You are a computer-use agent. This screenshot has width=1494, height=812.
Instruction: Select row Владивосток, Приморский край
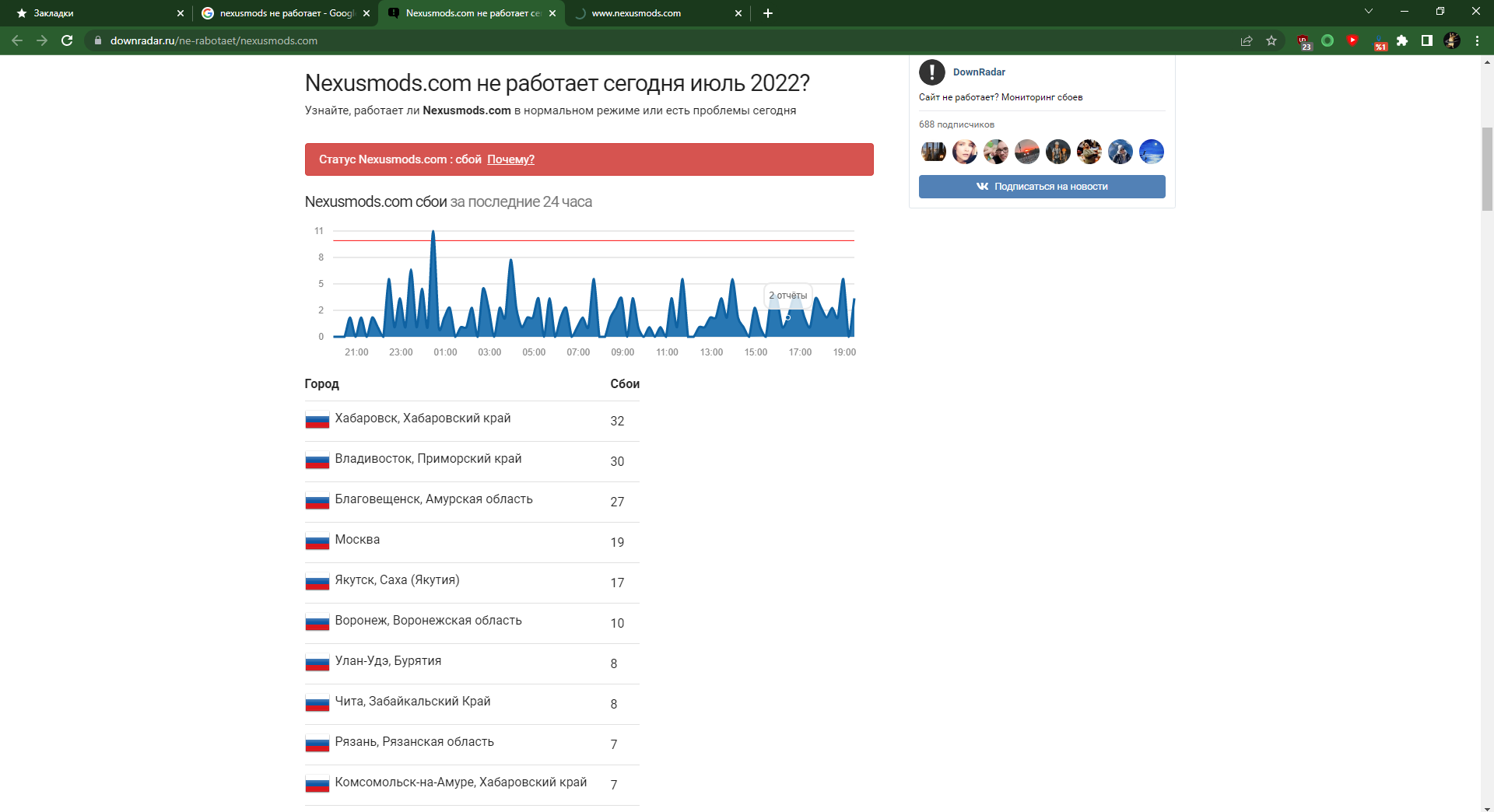(472, 461)
